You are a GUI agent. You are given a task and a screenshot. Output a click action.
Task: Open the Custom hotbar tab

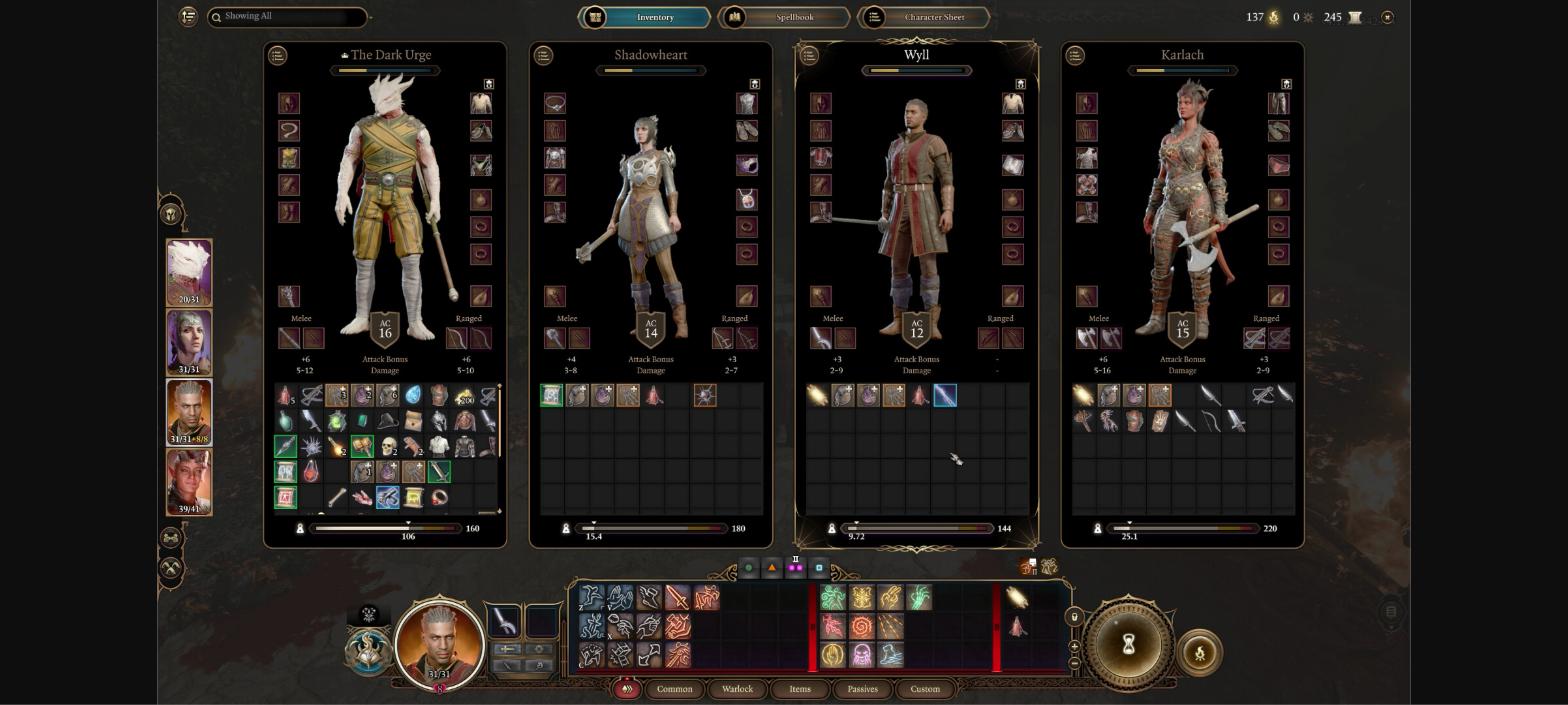click(x=925, y=689)
